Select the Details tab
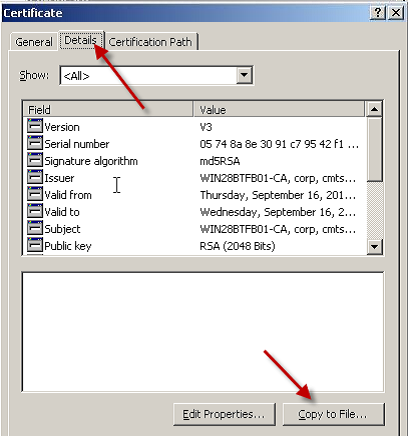The width and height of the screenshot is (408, 436). tap(81, 40)
